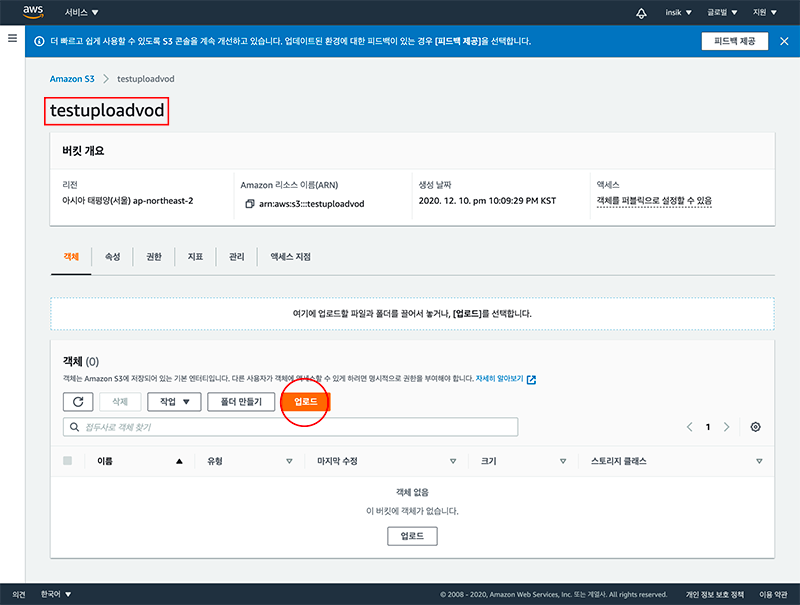Click the 이름 column header
The width and height of the screenshot is (800, 605).
[x=105, y=461]
